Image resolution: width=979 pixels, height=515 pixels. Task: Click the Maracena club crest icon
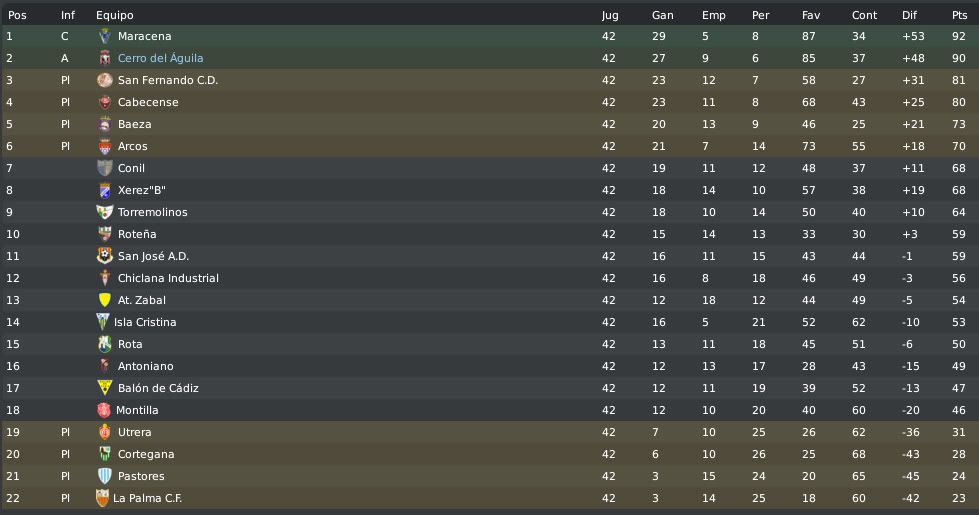pyautogui.click(x=105, y=36)
